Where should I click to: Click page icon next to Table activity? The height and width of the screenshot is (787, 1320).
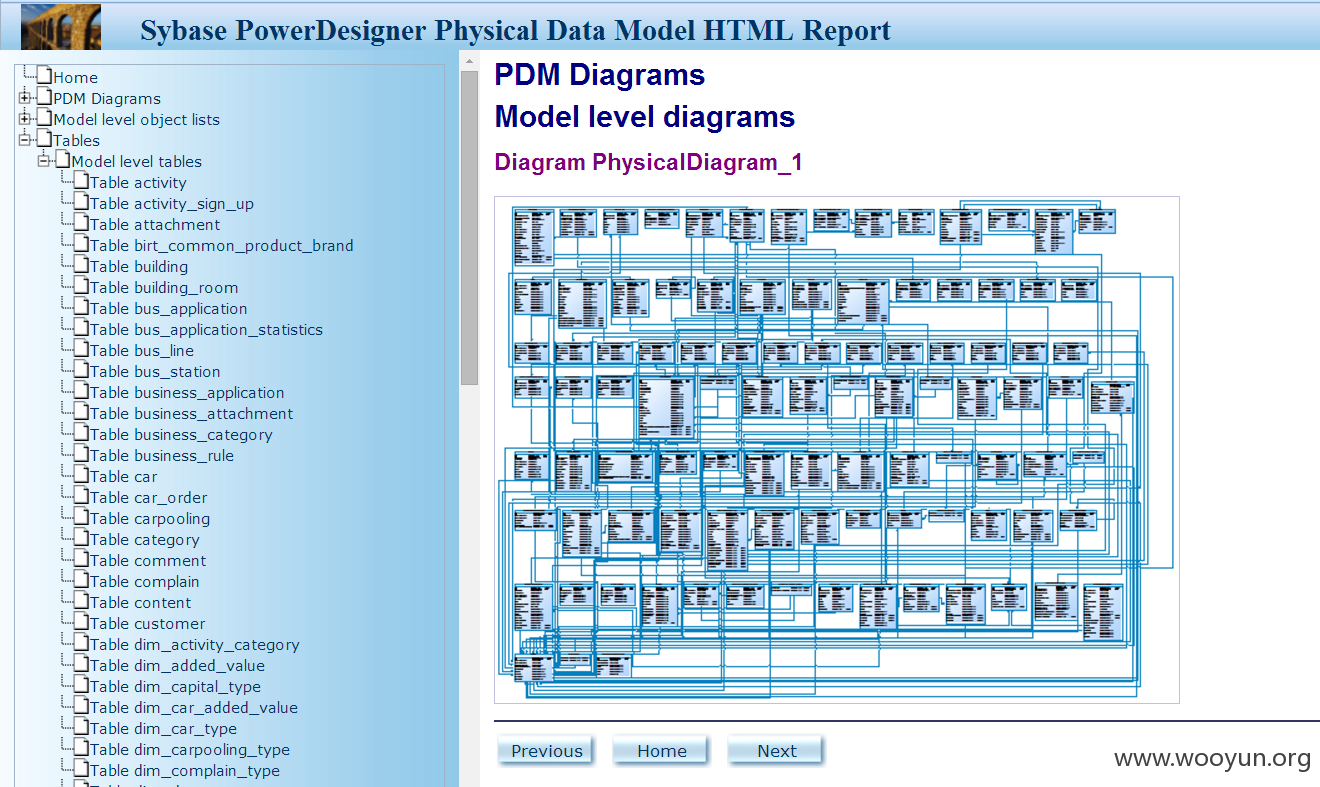coord(81,181)
